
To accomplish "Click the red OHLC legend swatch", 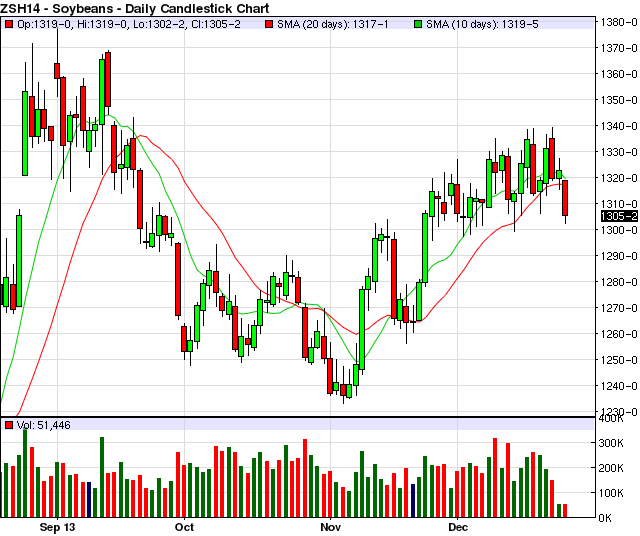I will point(9,24).
